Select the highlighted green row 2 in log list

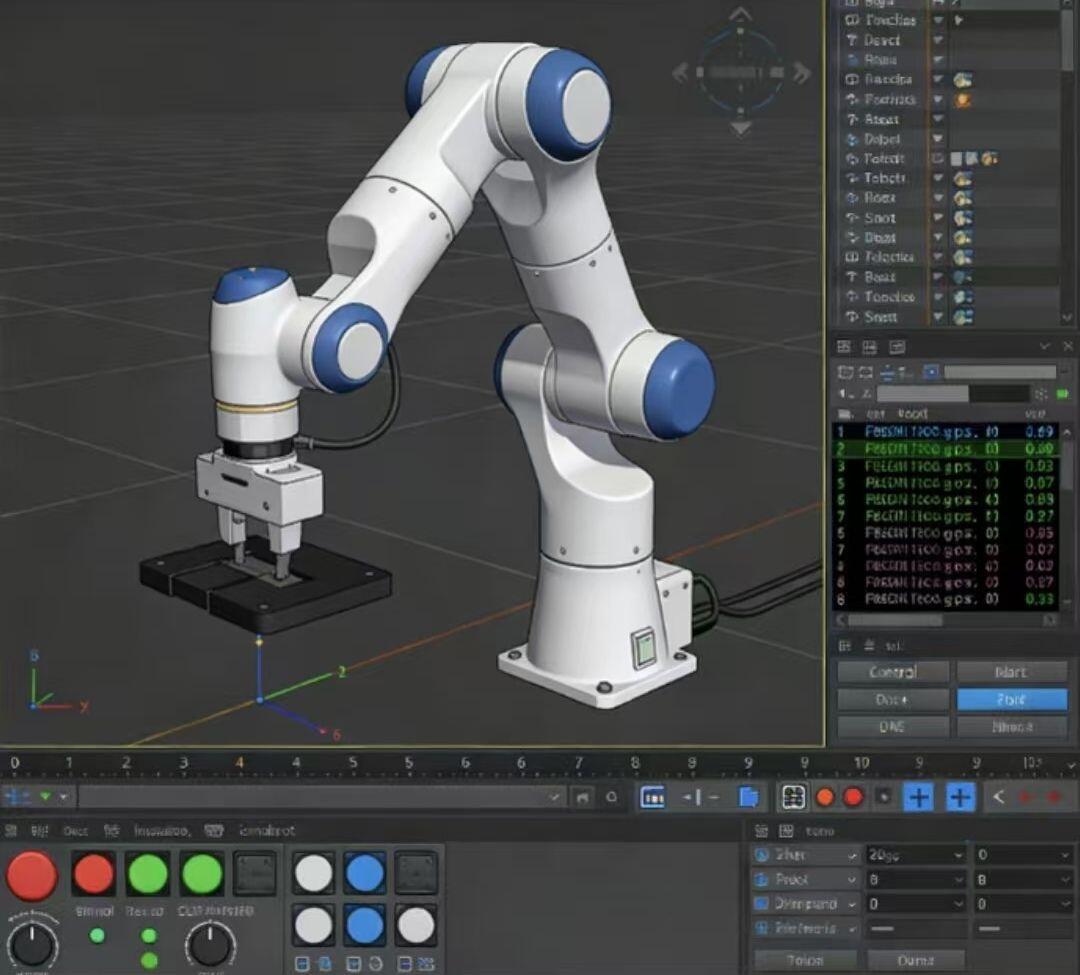[x=946, y=449]
